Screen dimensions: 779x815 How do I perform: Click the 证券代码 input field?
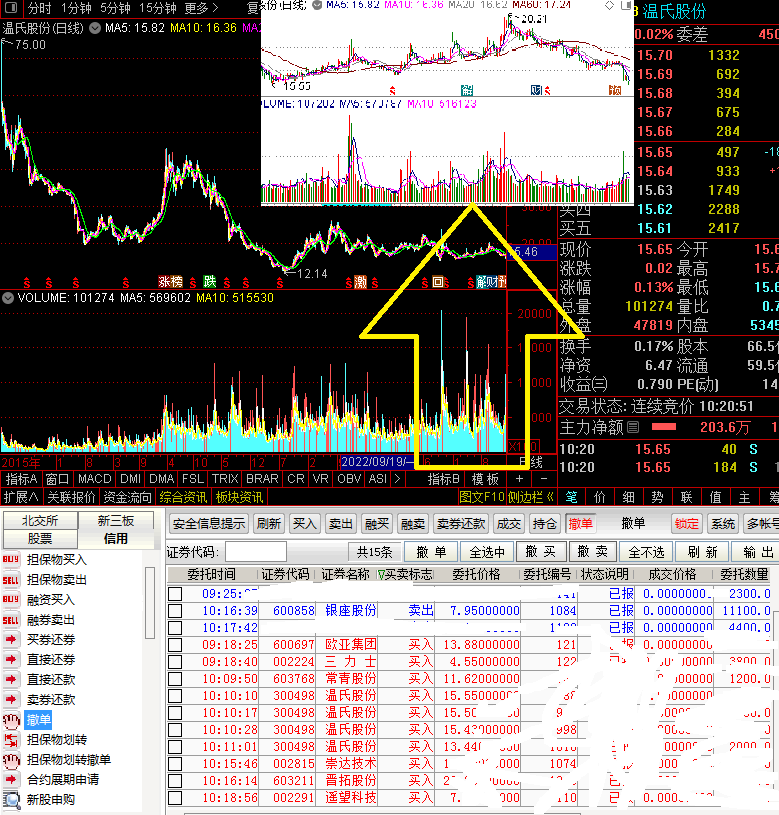[x=256, y=551]
